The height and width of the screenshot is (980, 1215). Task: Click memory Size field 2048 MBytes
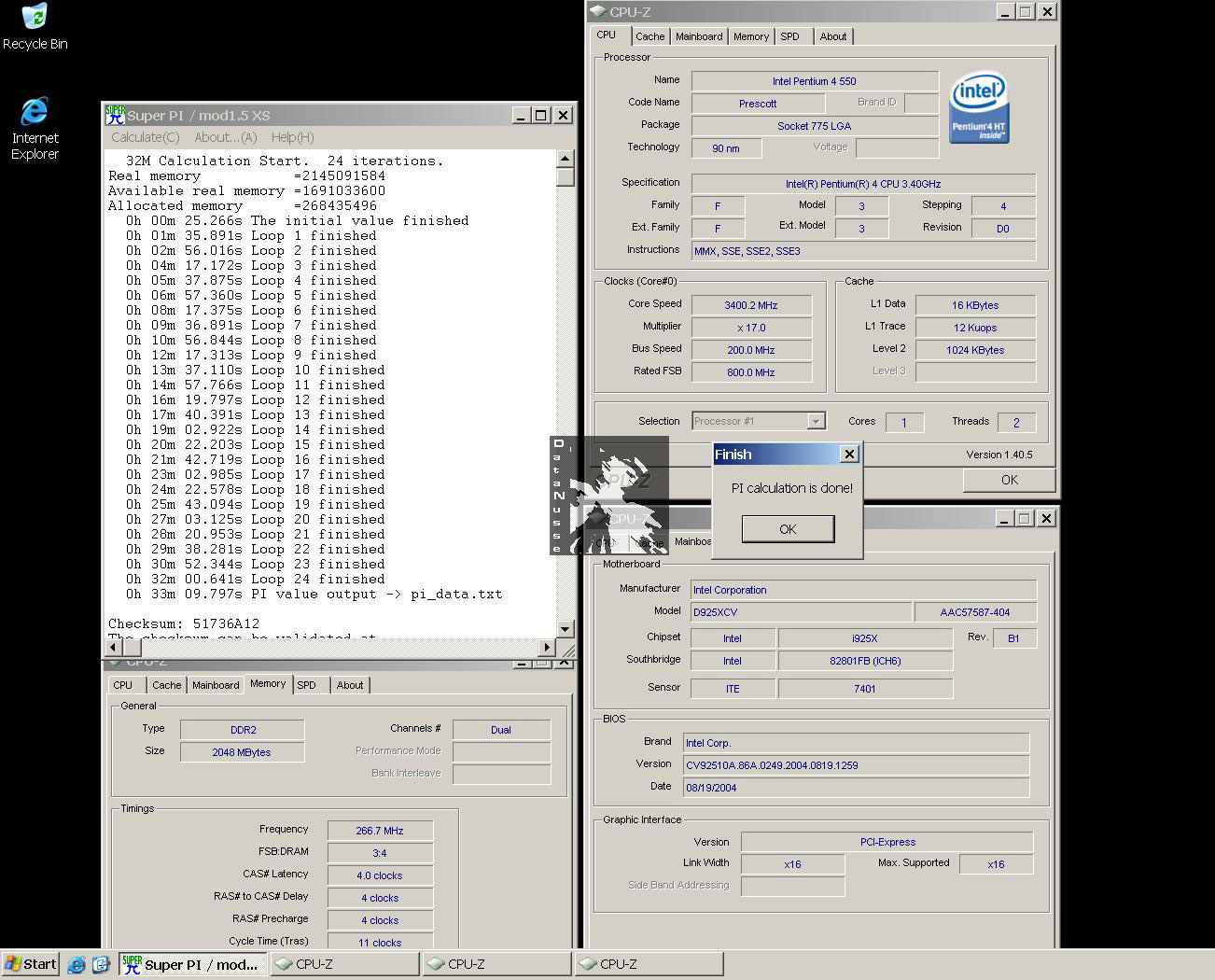click(243, 752)
